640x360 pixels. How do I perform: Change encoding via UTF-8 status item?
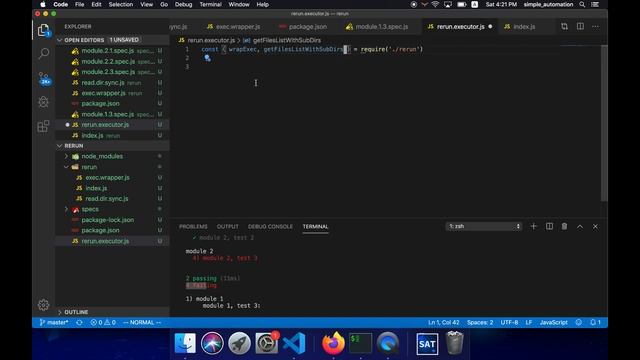[x=509, y=322]
